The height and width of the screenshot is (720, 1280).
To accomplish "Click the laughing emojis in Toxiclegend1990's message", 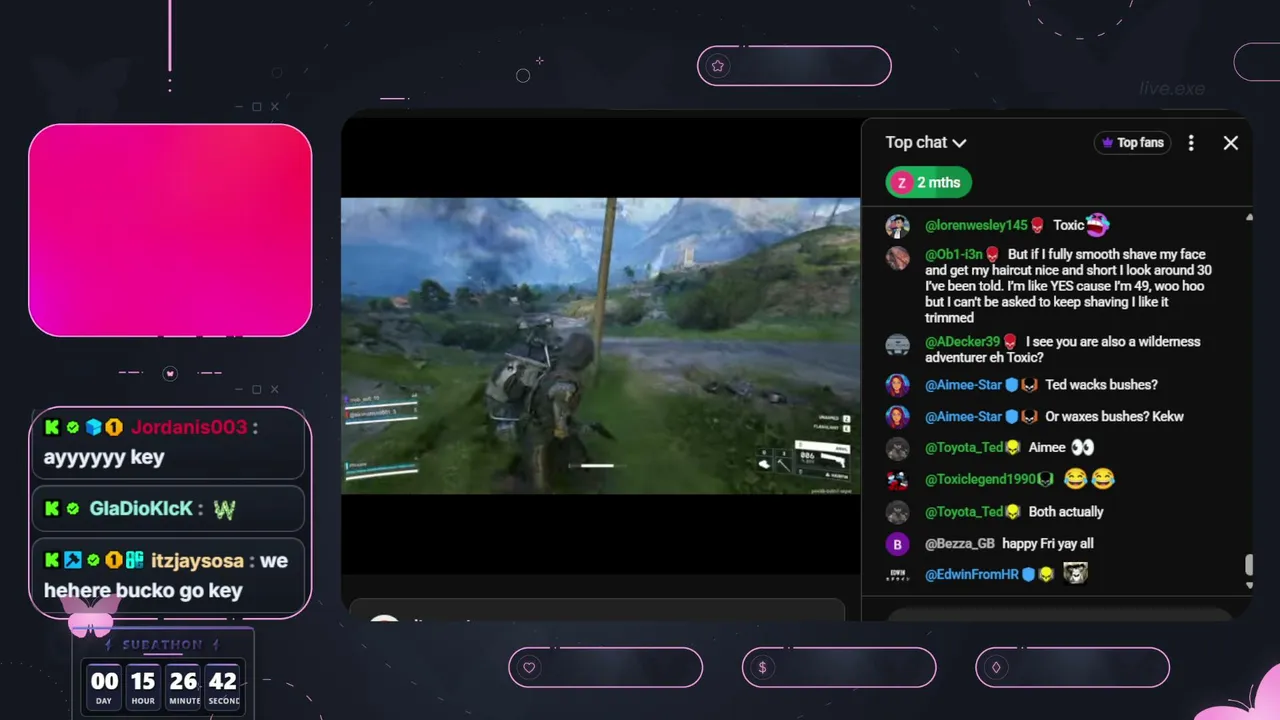I will click(1089, 480).
